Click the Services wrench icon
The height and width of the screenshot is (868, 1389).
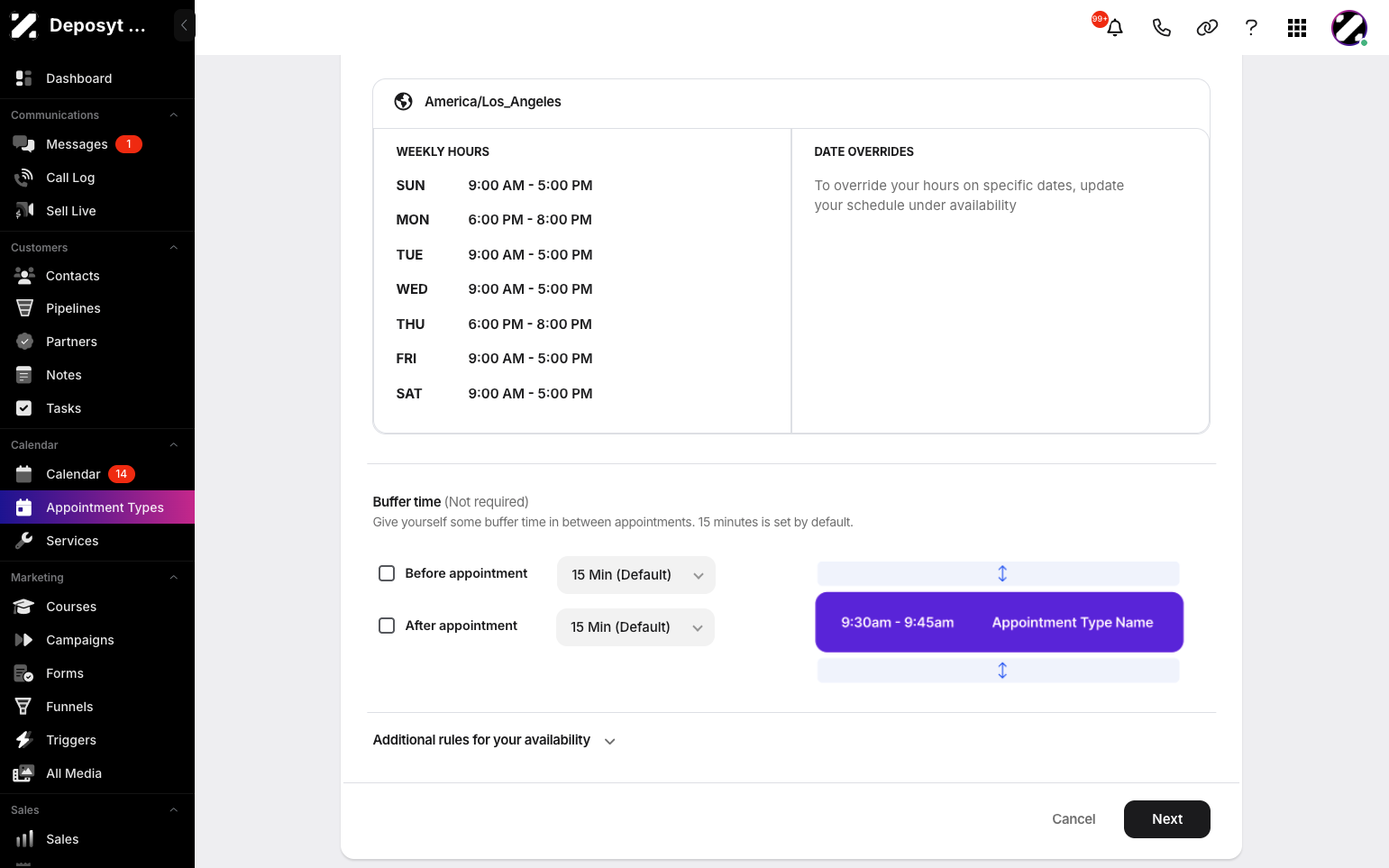tap(24, 541)
